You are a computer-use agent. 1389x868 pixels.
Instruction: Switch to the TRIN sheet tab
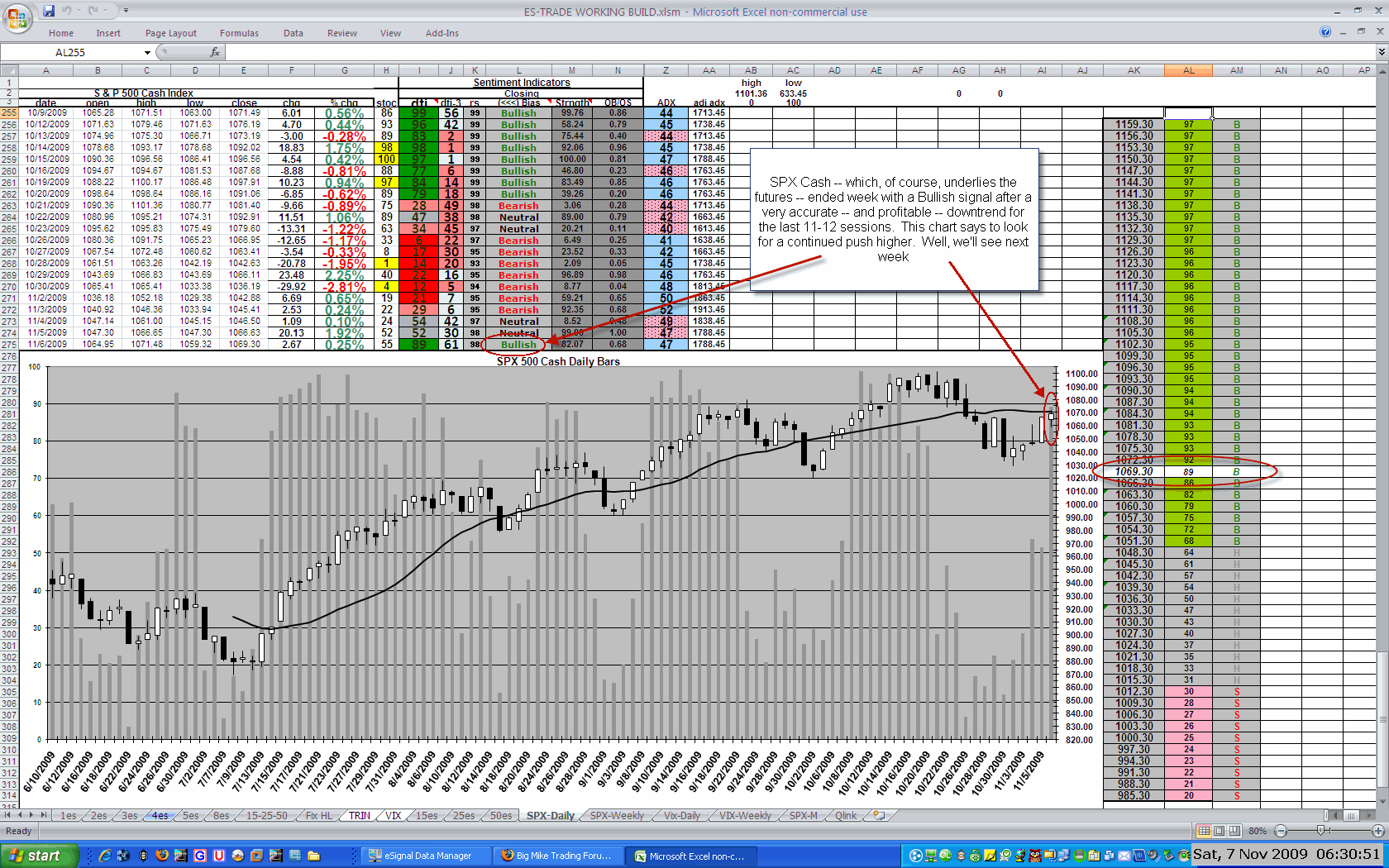click(x=360, y=815)
